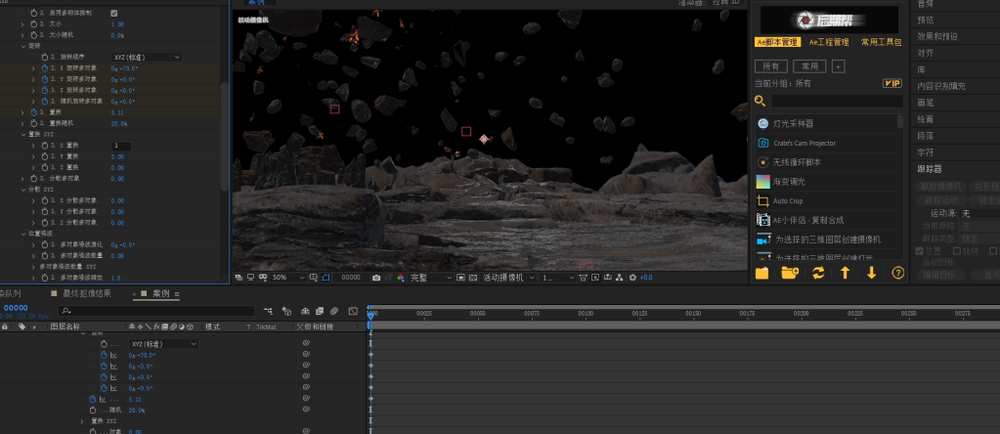
Task: Switch to the 常用工具包 tab
Action: coord(881,42)
